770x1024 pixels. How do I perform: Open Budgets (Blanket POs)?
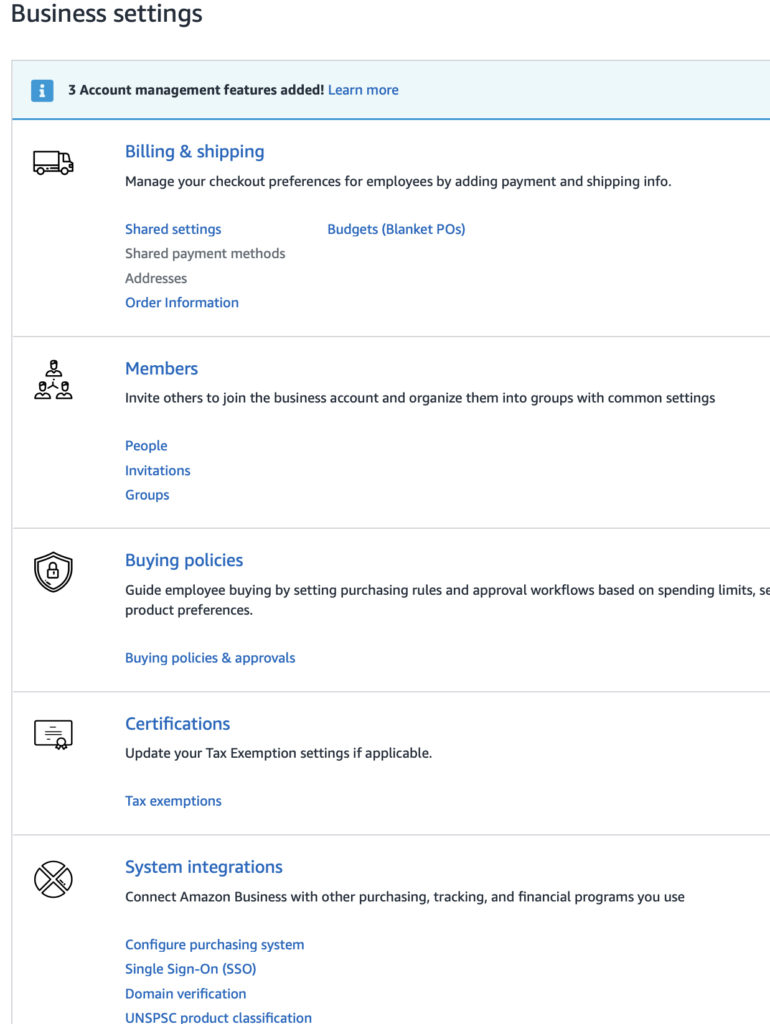(396, 229)
